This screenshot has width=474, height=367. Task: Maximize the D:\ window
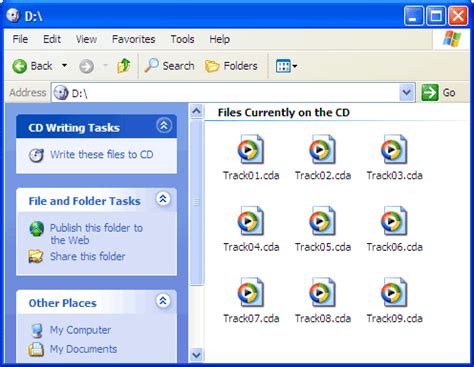tap(436, 16)
